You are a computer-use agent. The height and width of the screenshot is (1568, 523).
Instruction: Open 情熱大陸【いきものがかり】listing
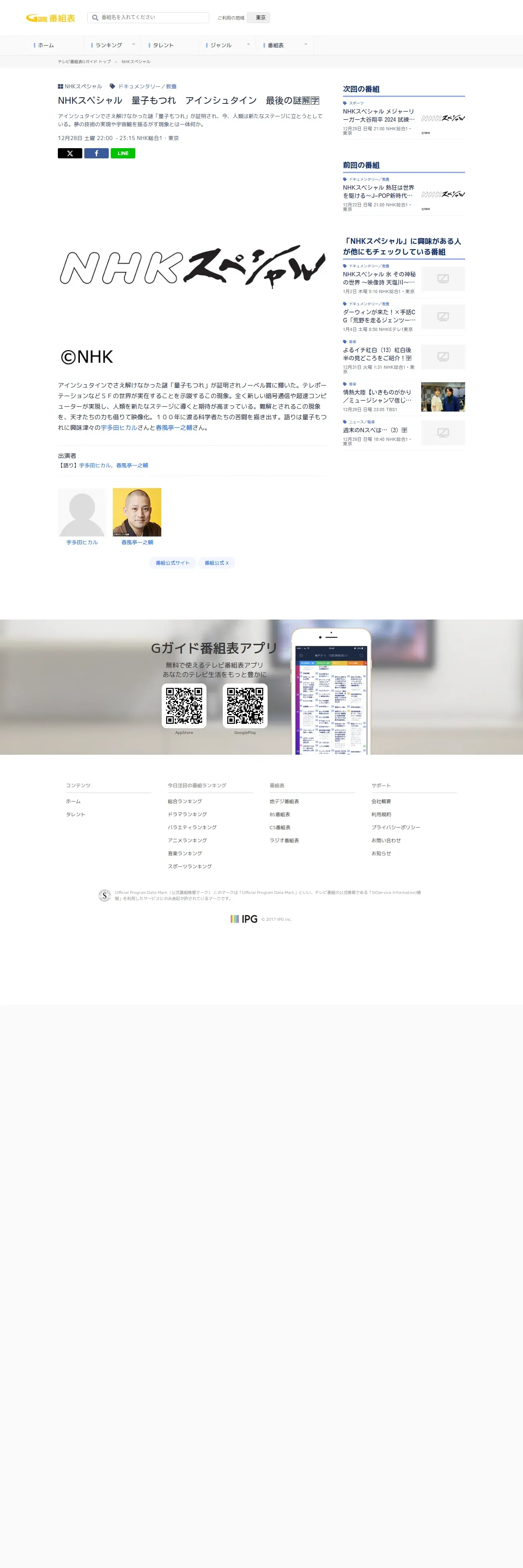point(378,396)
